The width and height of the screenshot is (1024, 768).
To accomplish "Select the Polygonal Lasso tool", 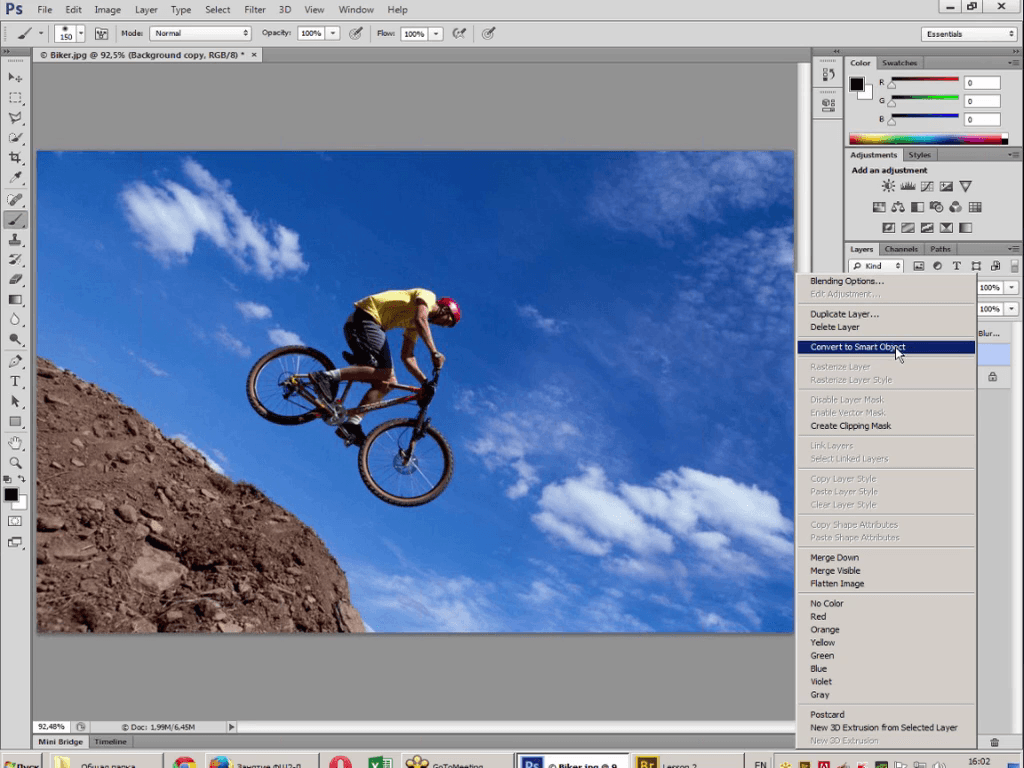I will click(x=15, y=118).
